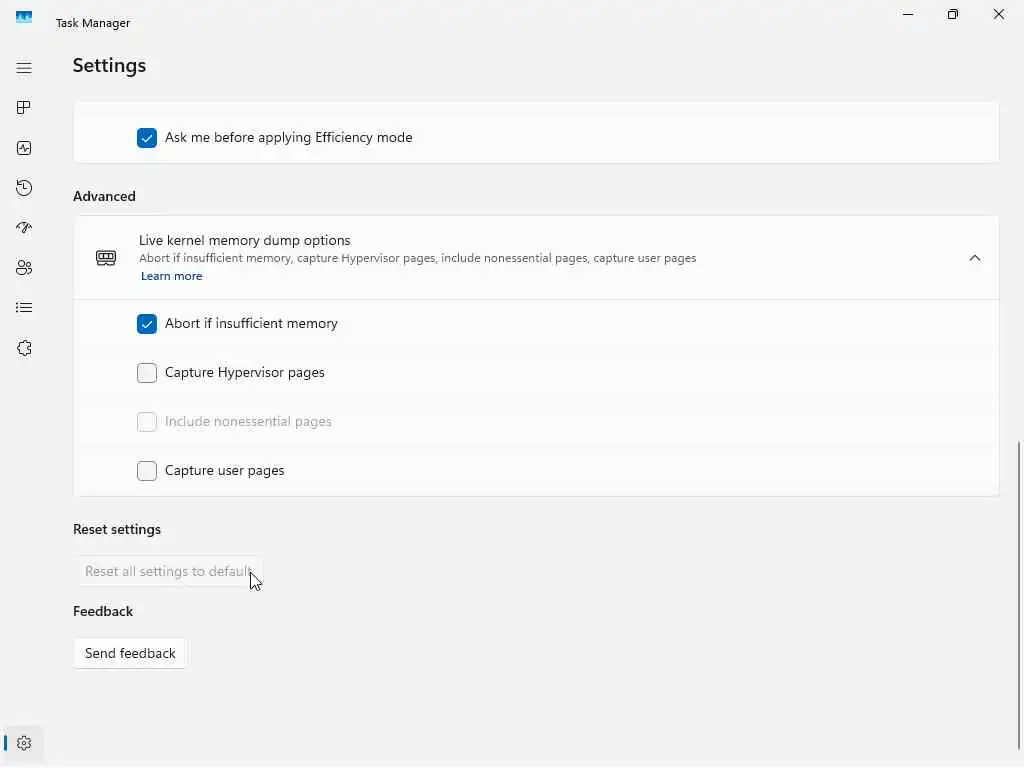The height and width of the screenshot is (768, 1024).
Task: Toggle the hamburger navigation menu
Action: tap(24, 68)
